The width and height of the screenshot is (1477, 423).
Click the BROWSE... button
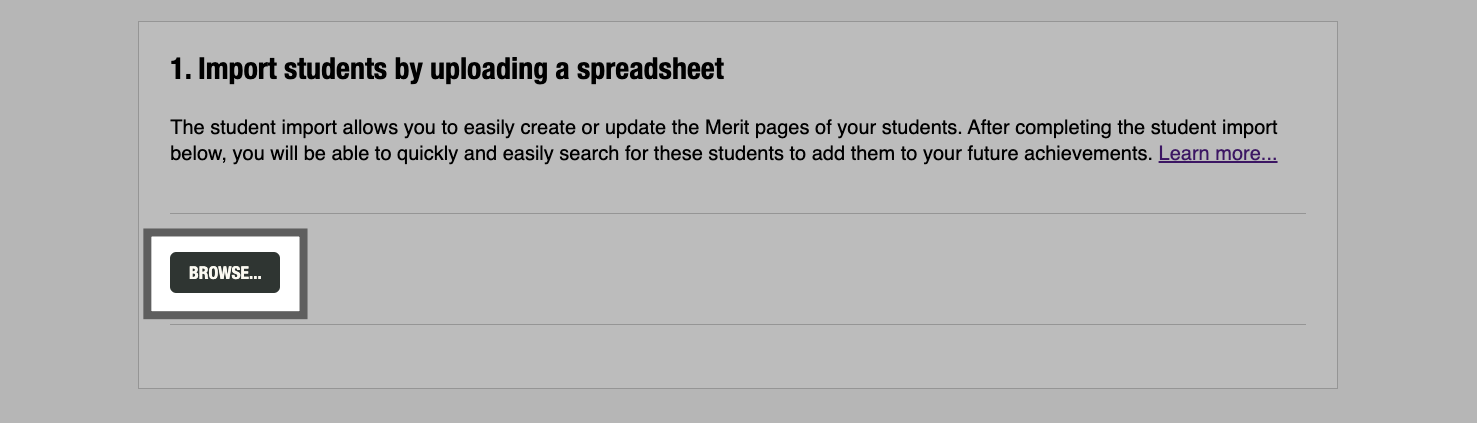225,273
